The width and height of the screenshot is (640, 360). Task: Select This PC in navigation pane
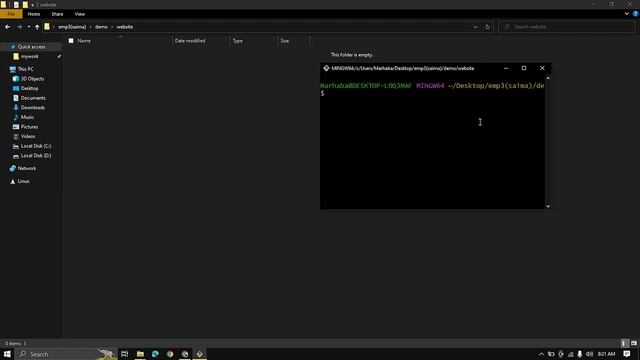pos(26,69)
